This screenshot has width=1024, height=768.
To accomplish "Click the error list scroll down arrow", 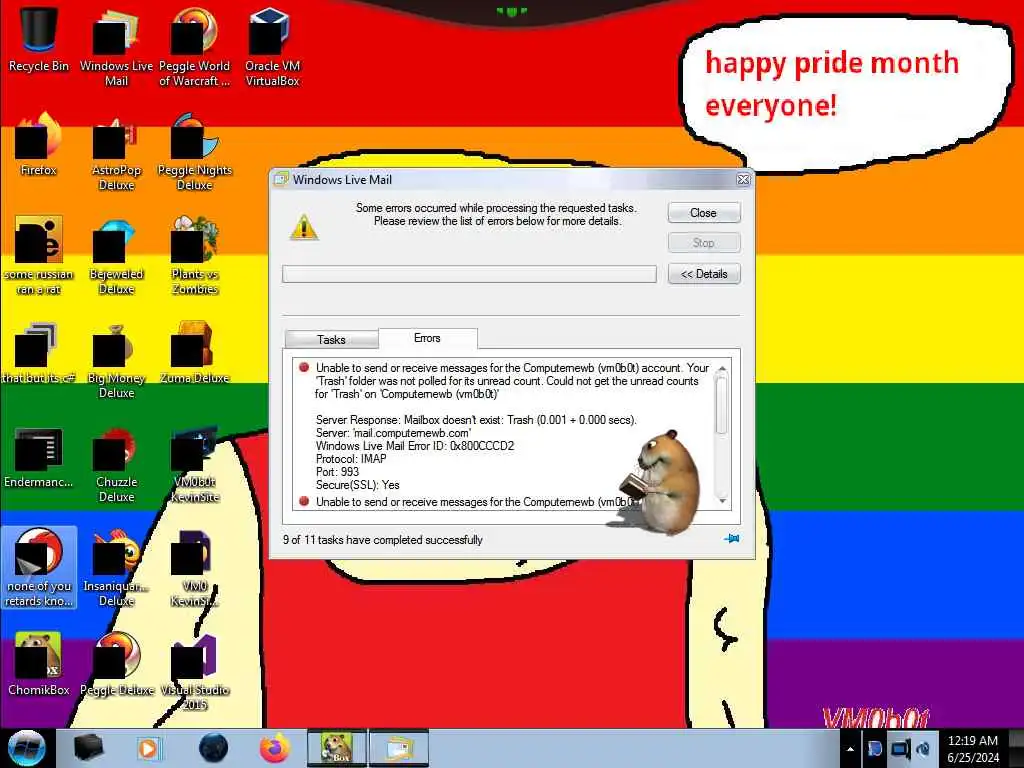I will [722, 501].
